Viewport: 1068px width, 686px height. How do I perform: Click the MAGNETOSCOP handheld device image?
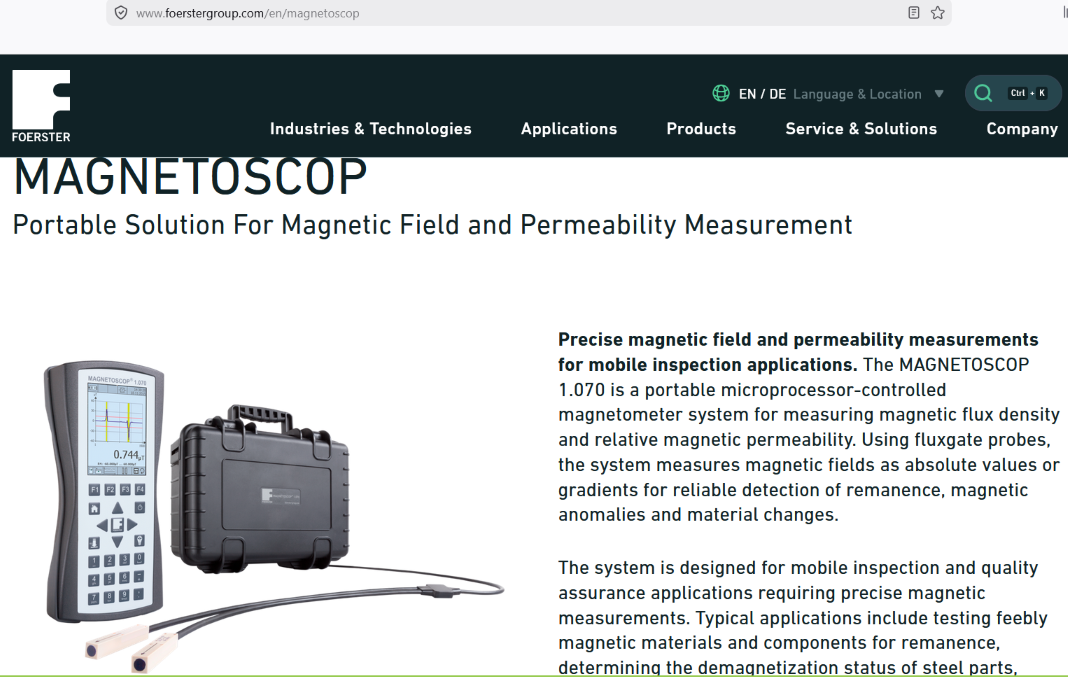point(104,491)
